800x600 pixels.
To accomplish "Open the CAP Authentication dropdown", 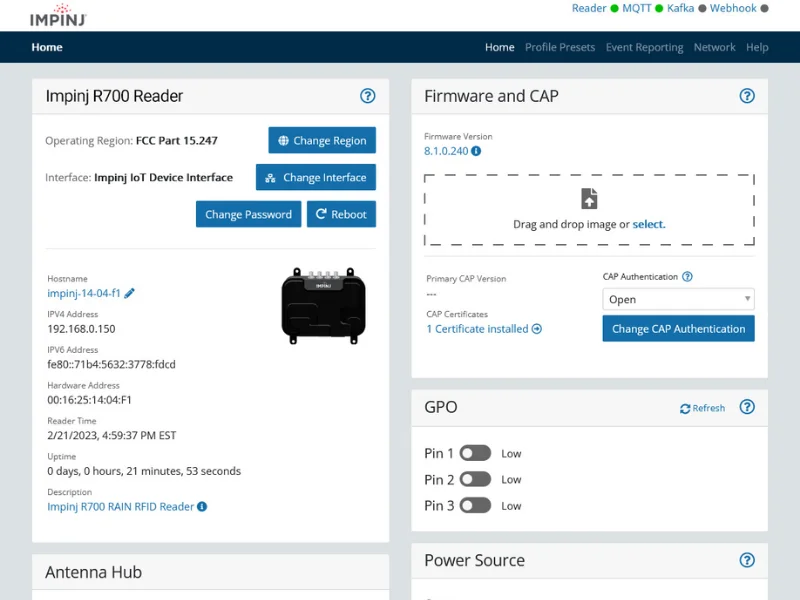I will click(678, 299).
